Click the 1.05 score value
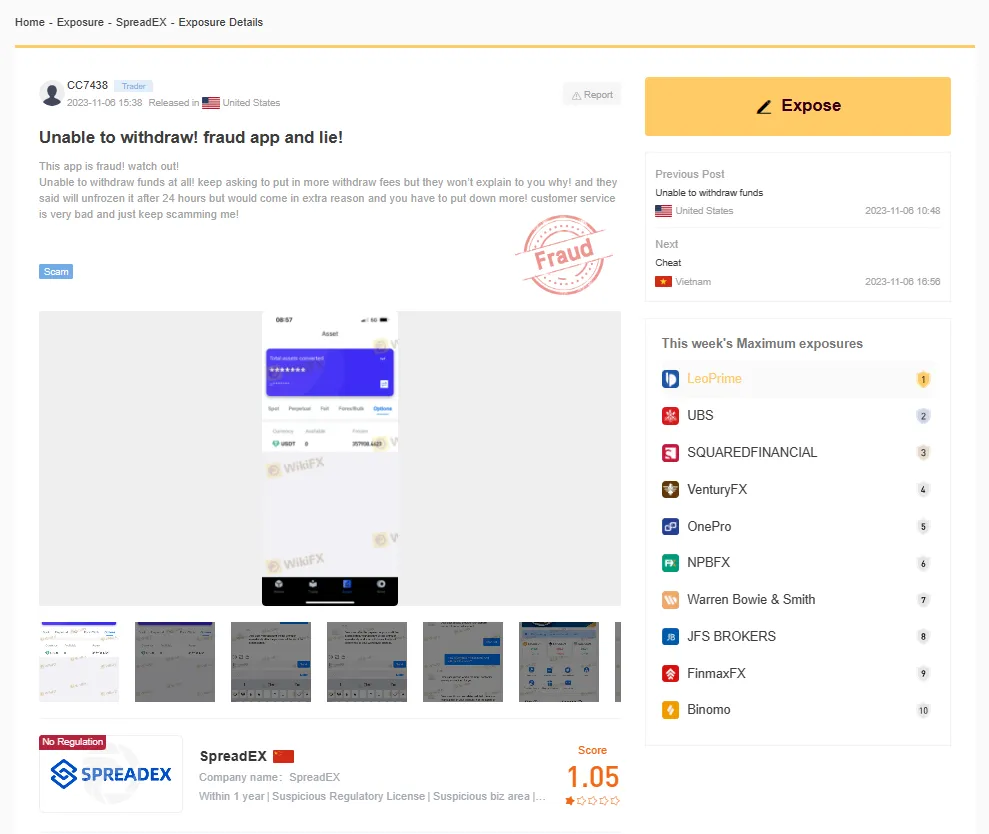Image resolution: width=989 pixels, height=834 pixels. click(x=592, y=777)
